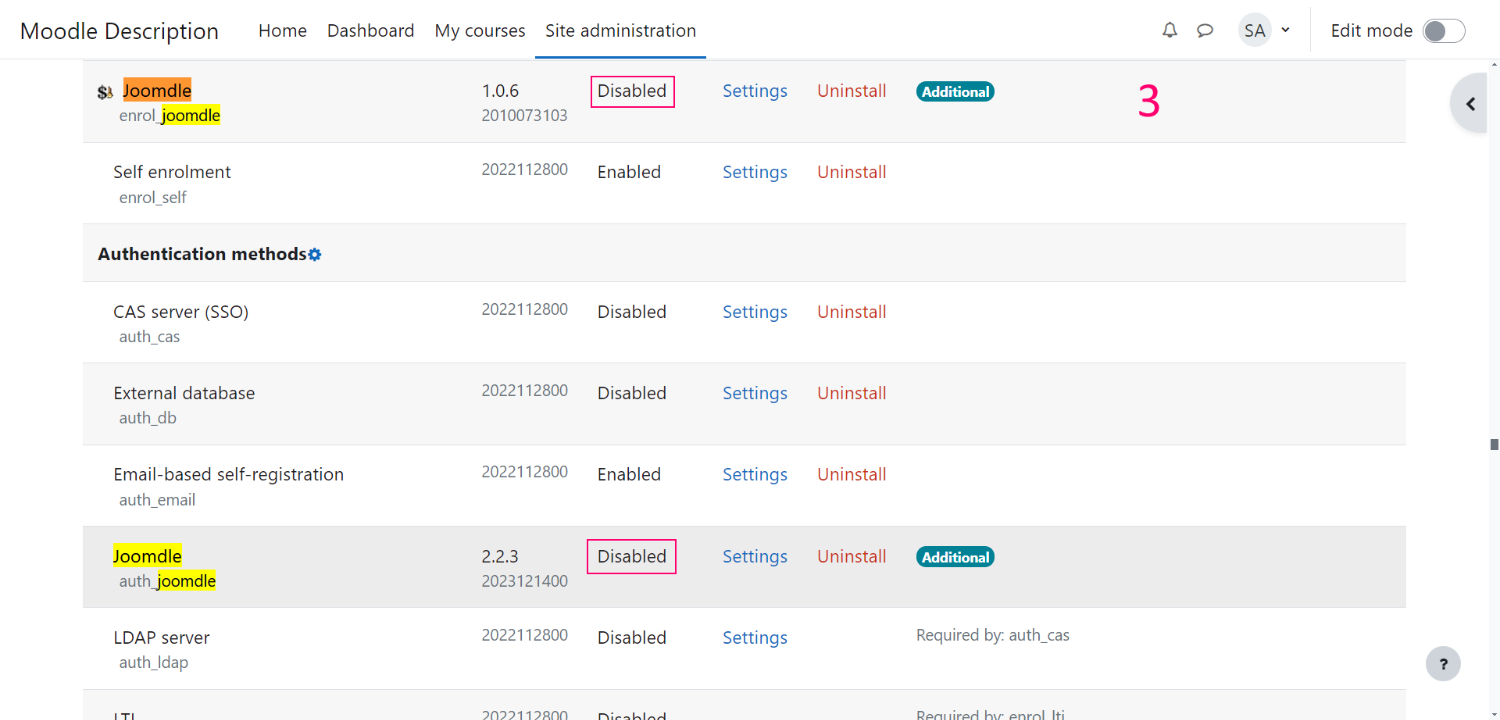
Task: Select version 2022112800 in External database row
Action: (x=525, y=391)
